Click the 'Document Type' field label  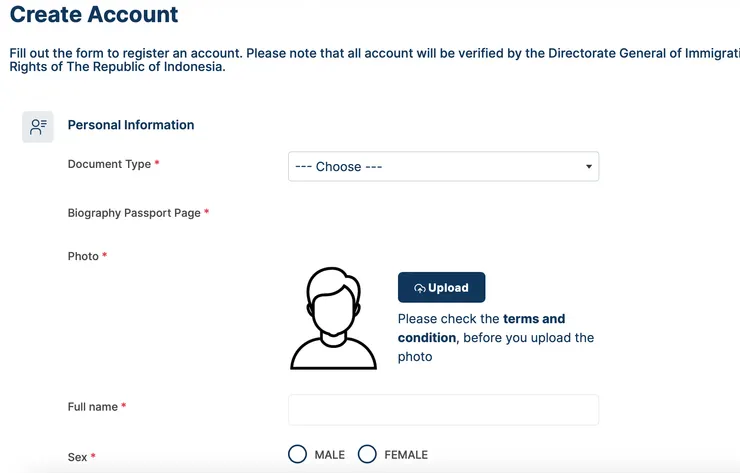109,164
